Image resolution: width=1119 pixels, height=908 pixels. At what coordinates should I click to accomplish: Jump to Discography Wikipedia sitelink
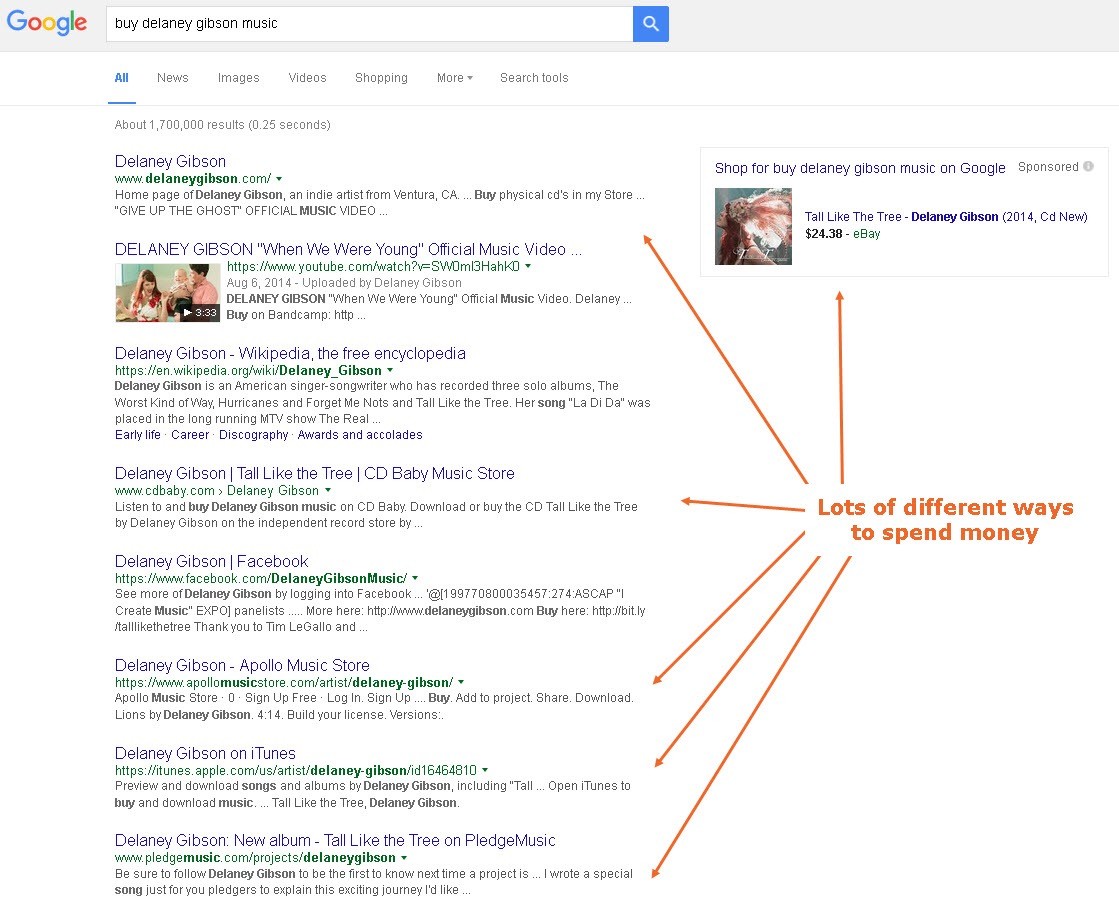click(253, 435)
